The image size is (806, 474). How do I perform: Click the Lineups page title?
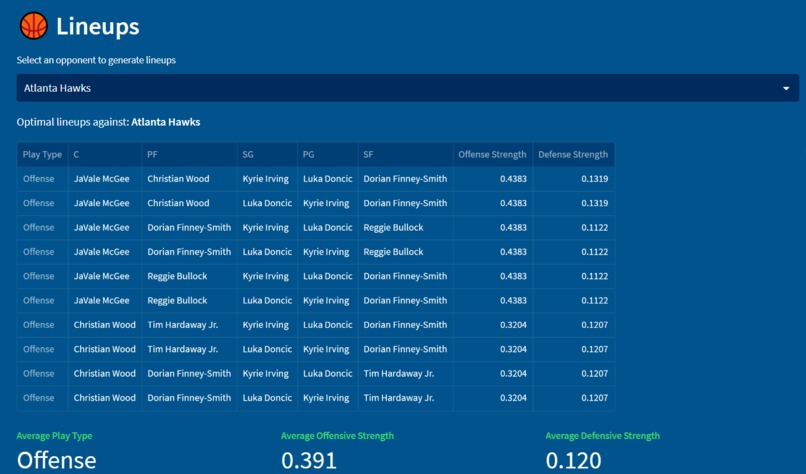[x=98, y=26]
